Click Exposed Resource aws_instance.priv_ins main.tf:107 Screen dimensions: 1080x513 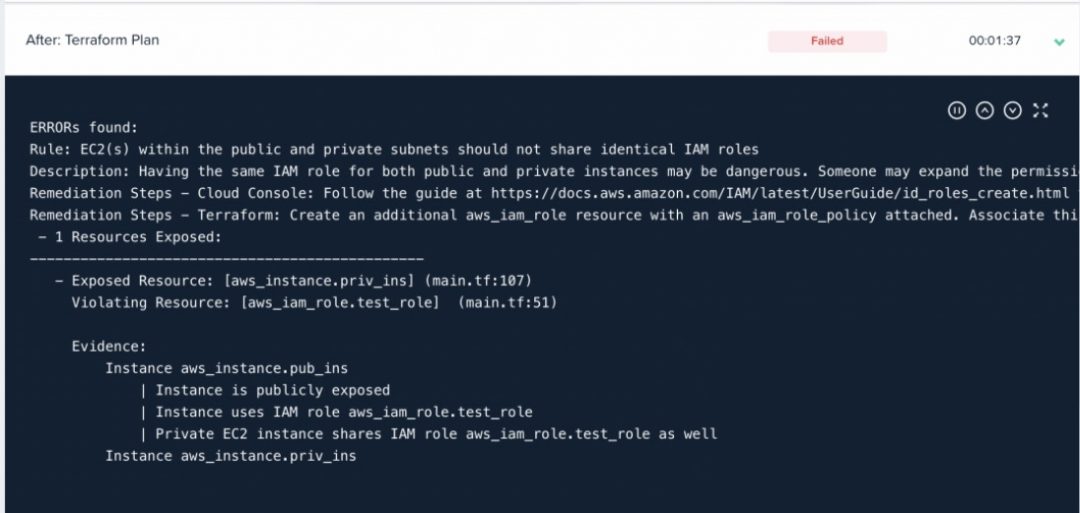coord(293,280)
